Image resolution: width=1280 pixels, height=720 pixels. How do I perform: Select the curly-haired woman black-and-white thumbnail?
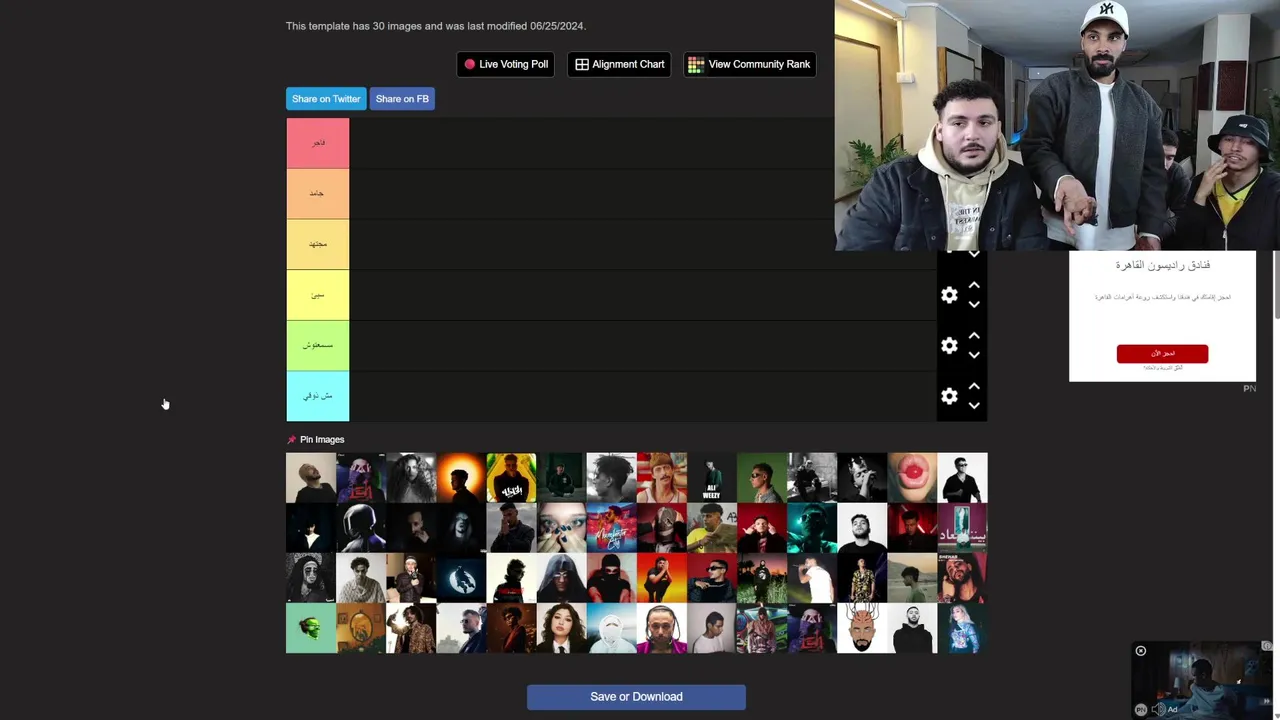[x=411, y=477]
